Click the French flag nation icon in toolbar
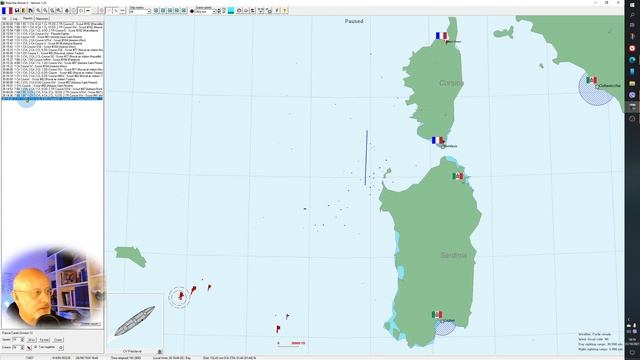The image size is (640, 360). 7,11
